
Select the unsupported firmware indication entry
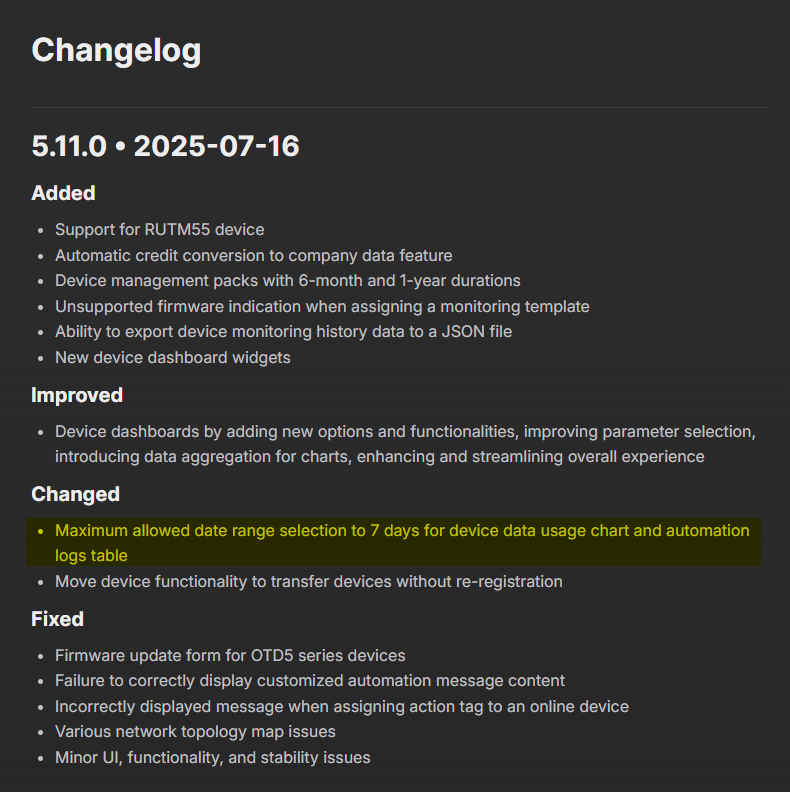coord(322,307)
